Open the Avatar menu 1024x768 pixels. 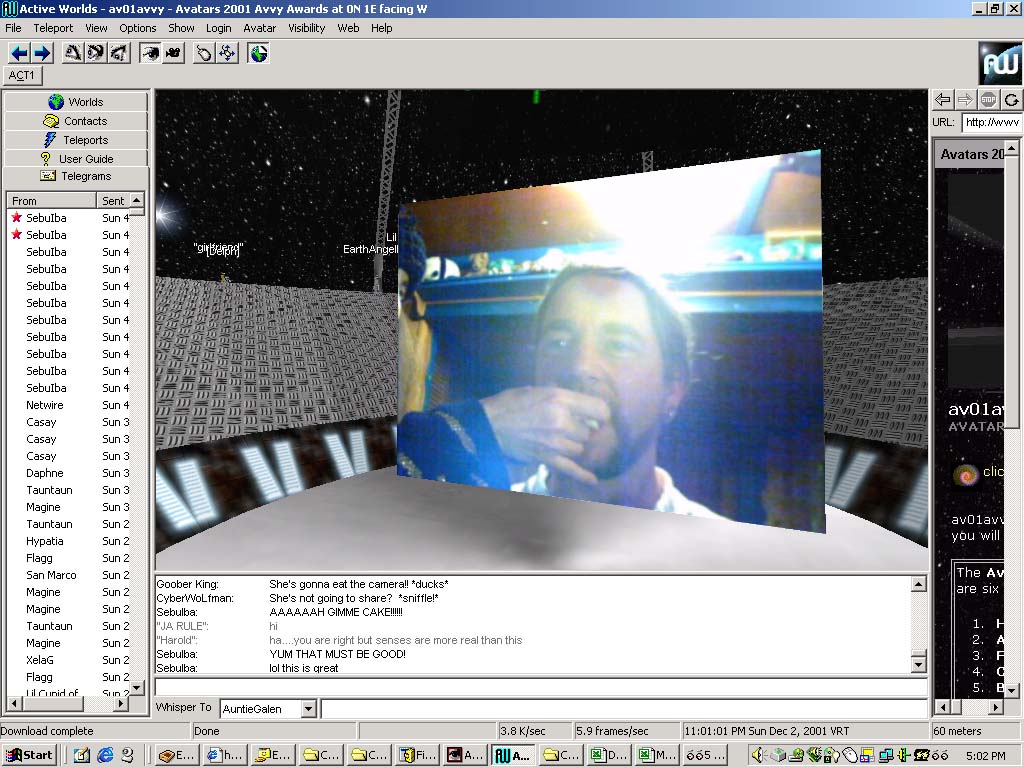point(259,28)
